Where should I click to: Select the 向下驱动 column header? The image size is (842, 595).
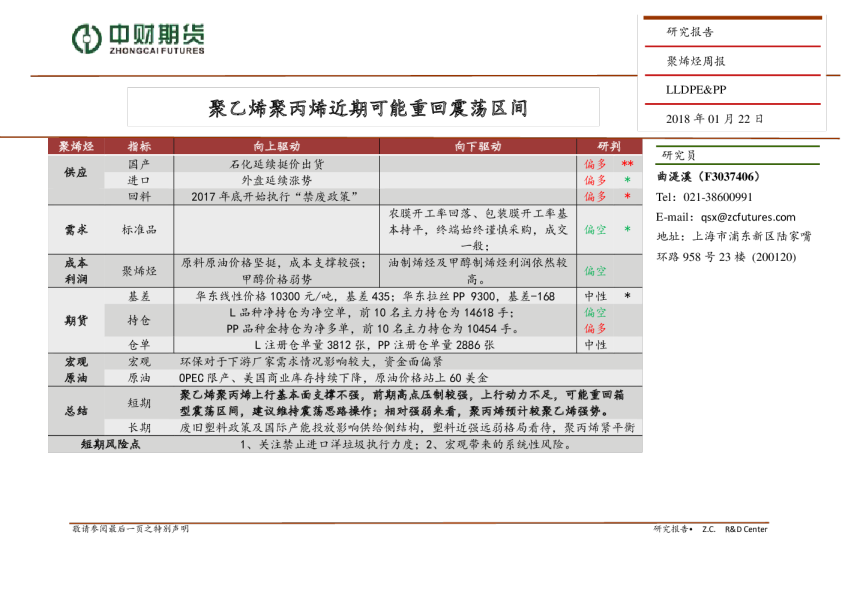point(477,146)
